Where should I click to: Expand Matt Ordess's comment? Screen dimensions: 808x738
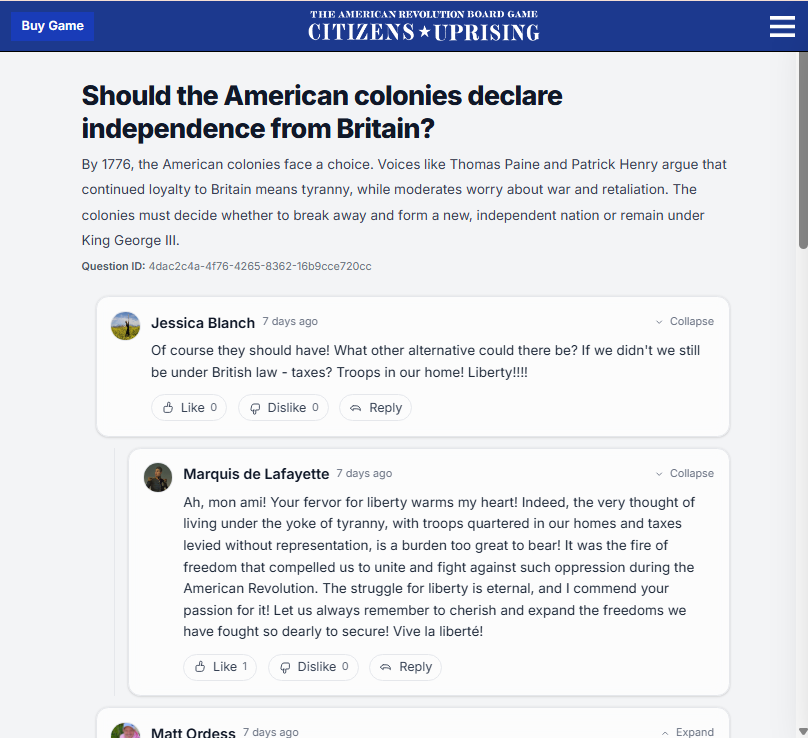(x=687, y=732)
